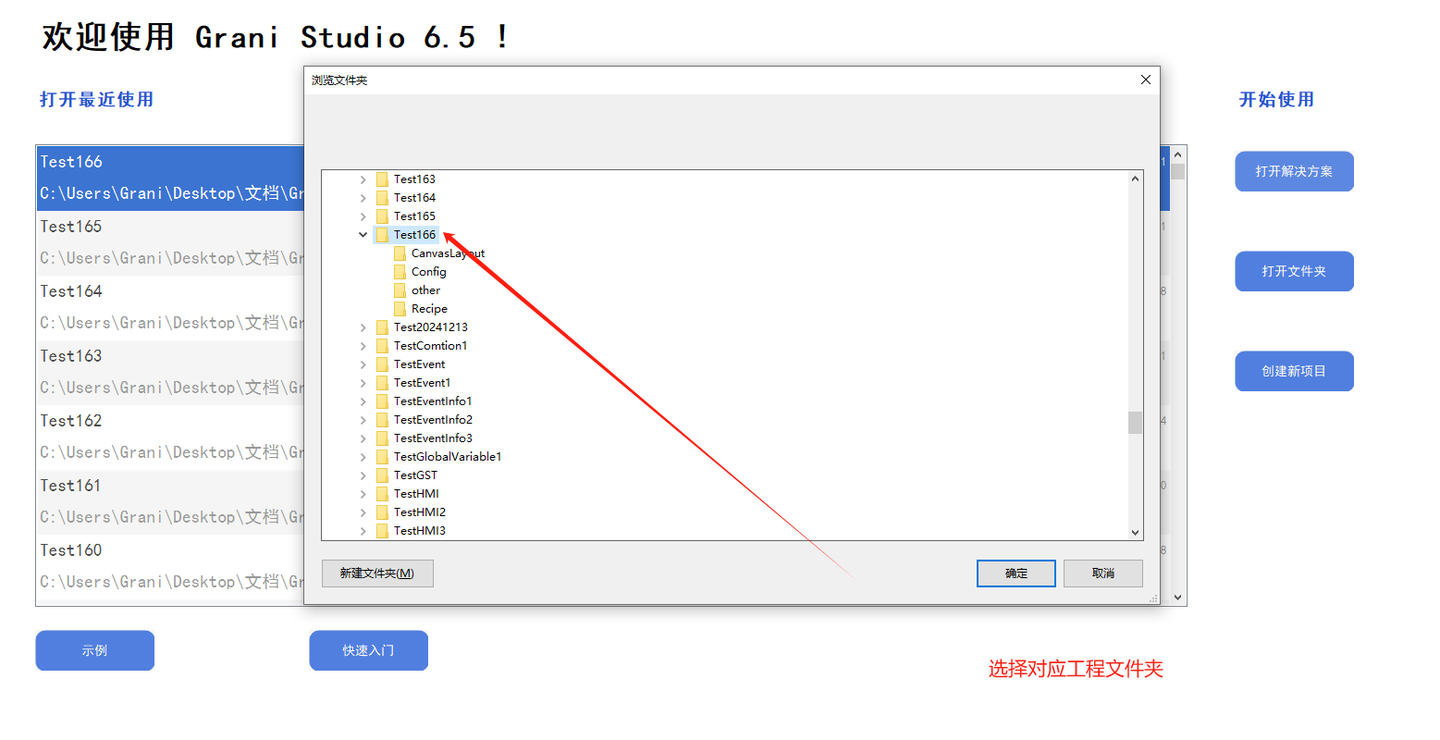
Task: Expand the TestComtion1 folder node
Action: pos(363,346)
